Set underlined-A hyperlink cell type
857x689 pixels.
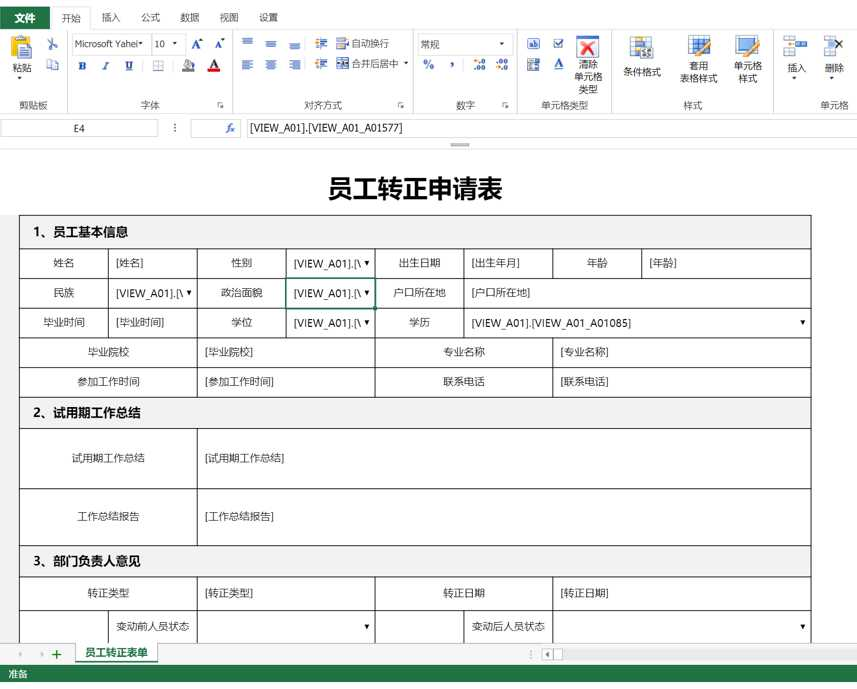pos(559,64)
